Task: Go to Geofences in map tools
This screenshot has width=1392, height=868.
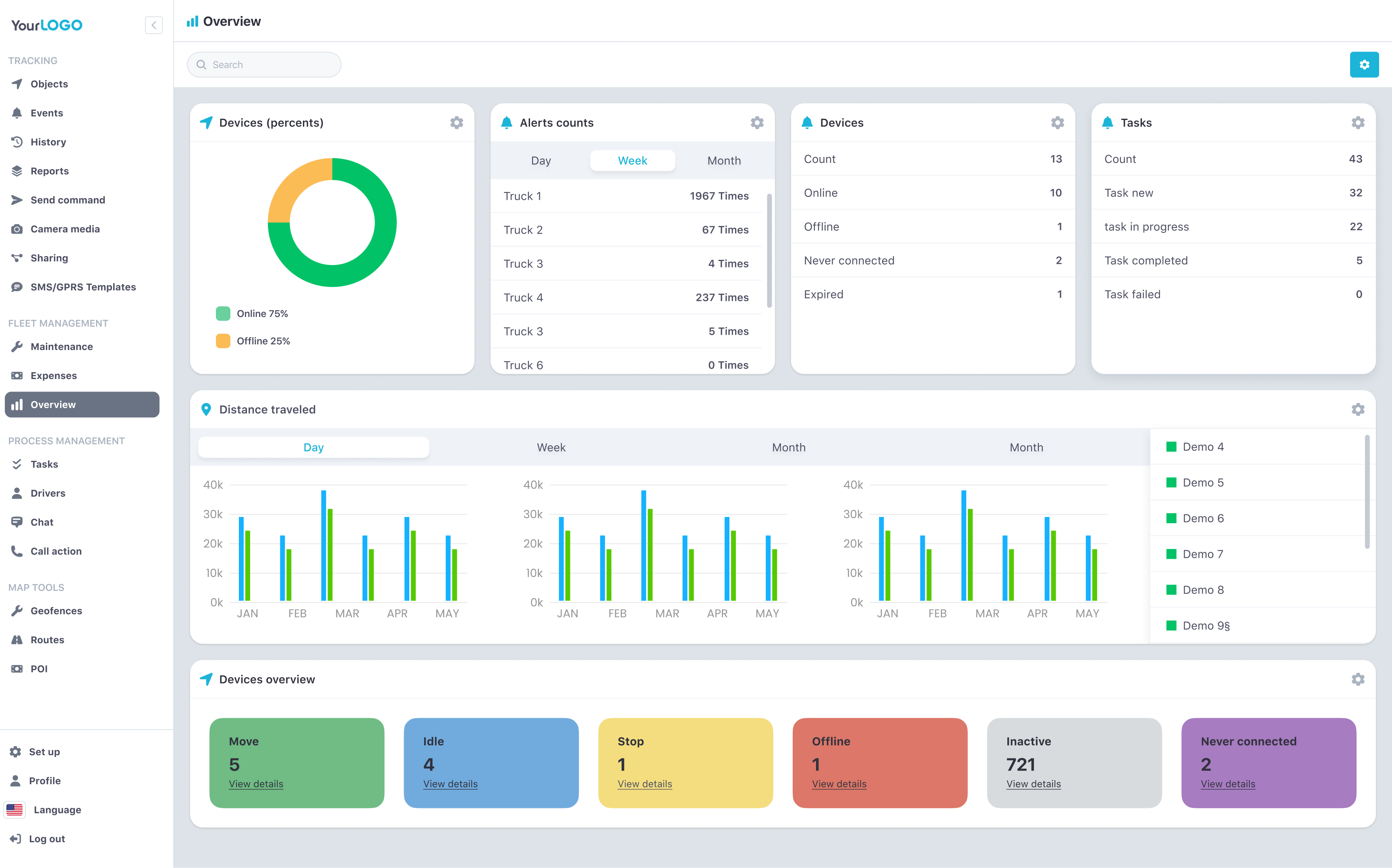Action: (56, 611)
